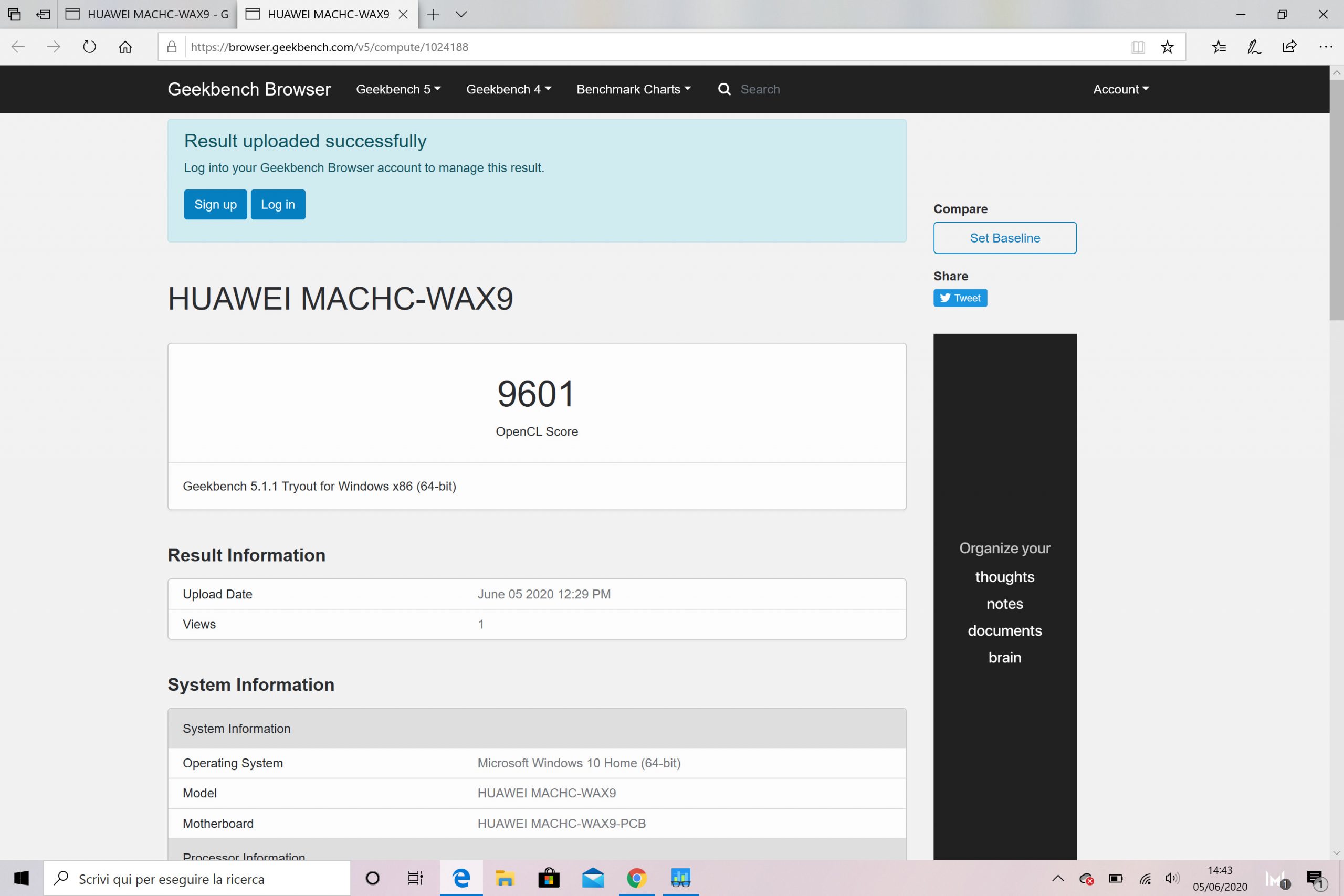
Task: Select the Upload Date value June 05 2020
Action: 544,594
